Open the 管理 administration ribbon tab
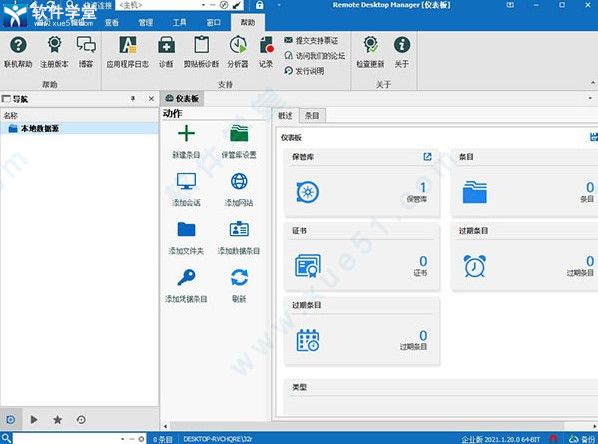598x444 pixels. tap(145, 23)
